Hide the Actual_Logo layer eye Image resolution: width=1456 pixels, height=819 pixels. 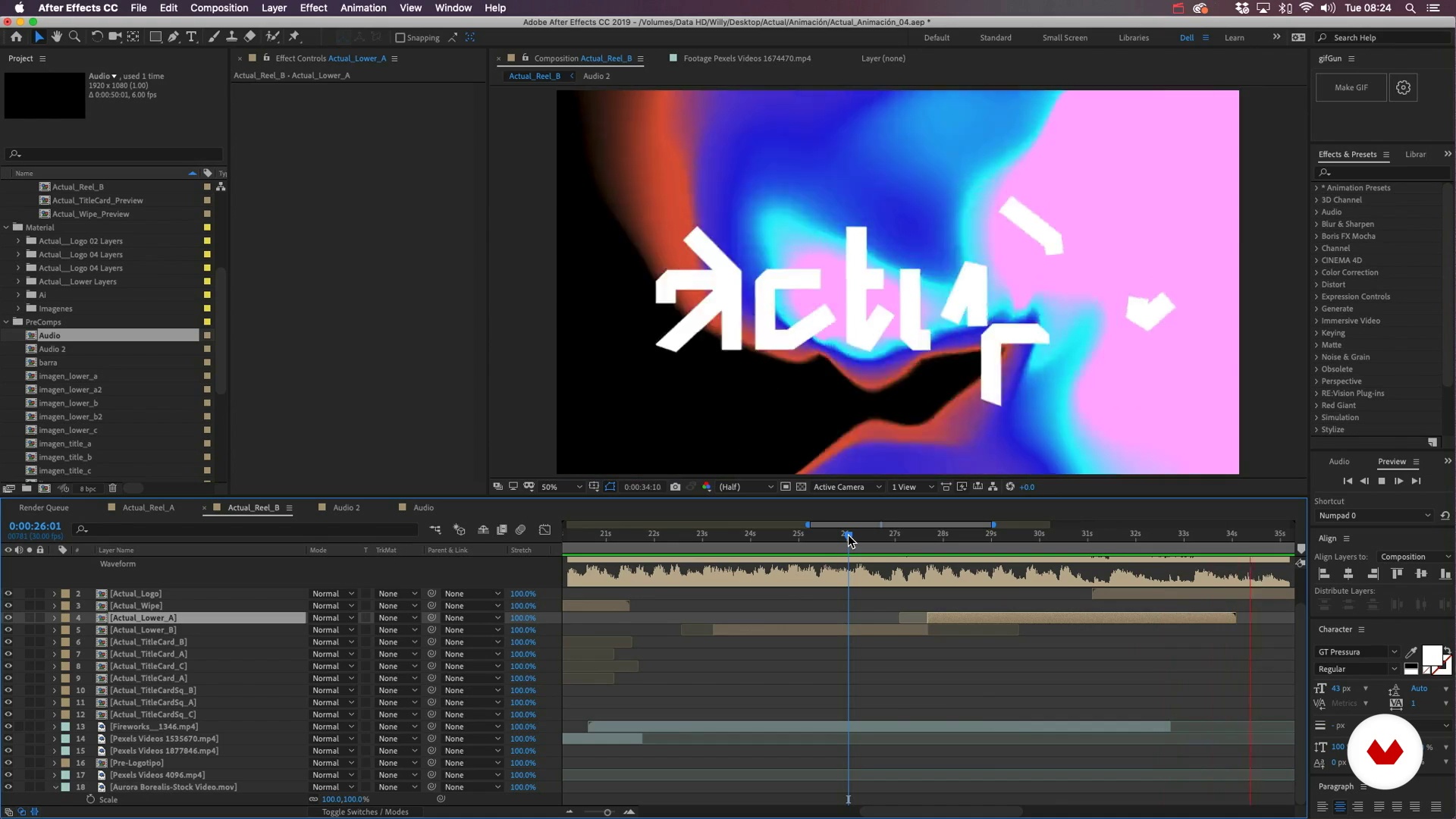click(8, 594)
